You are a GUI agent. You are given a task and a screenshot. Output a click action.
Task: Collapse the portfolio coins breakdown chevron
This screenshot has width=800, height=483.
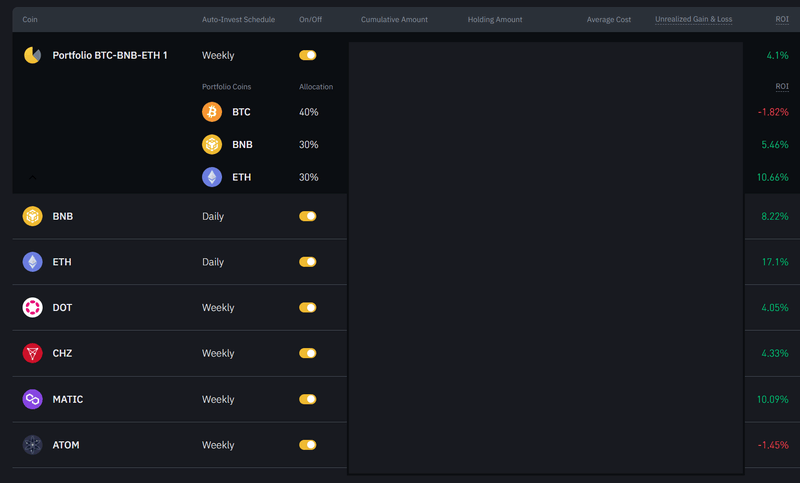[33, 178]
